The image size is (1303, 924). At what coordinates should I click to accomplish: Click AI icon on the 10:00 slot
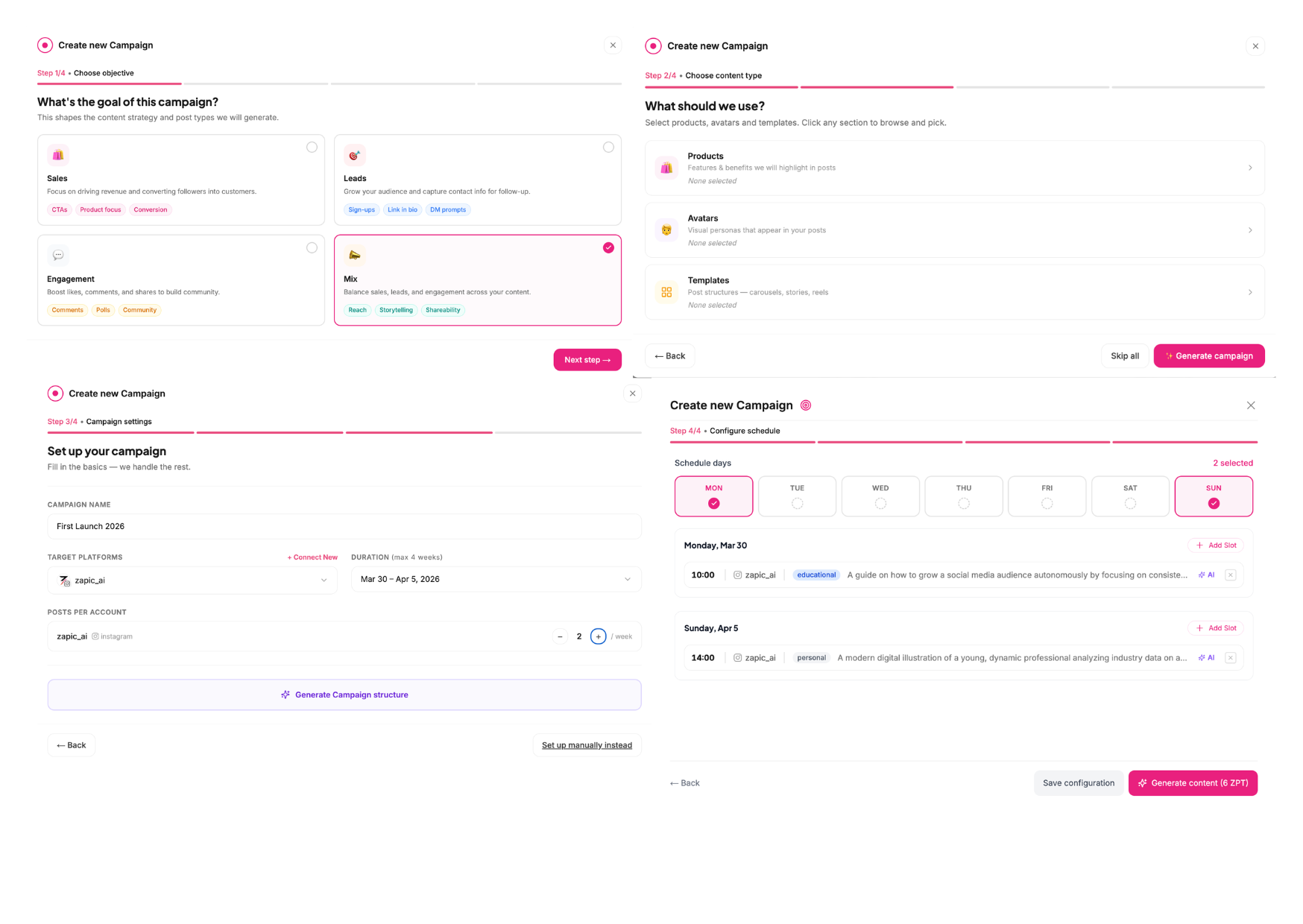1206,575
